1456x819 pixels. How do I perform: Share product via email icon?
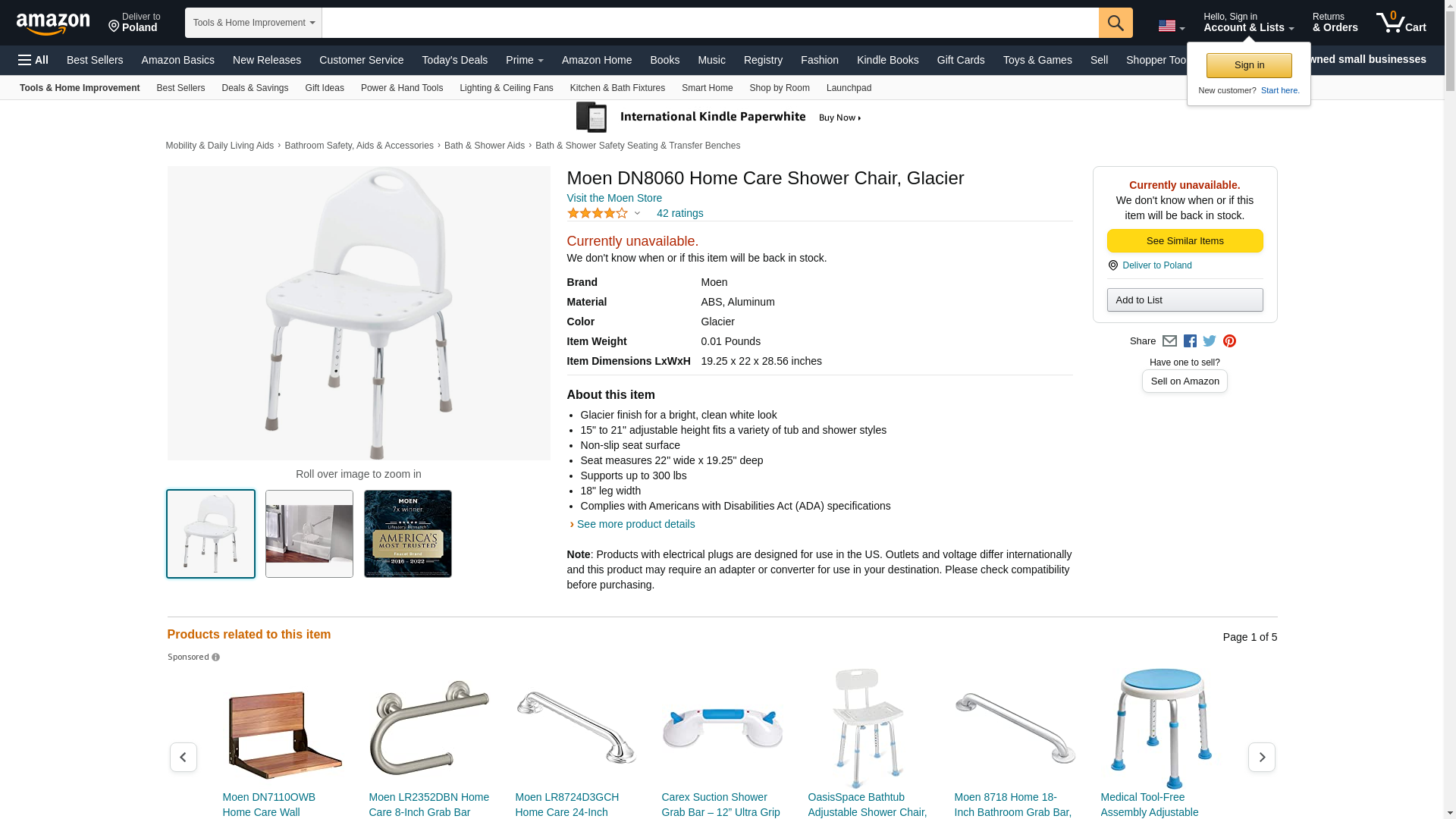tap(1169, 341)
